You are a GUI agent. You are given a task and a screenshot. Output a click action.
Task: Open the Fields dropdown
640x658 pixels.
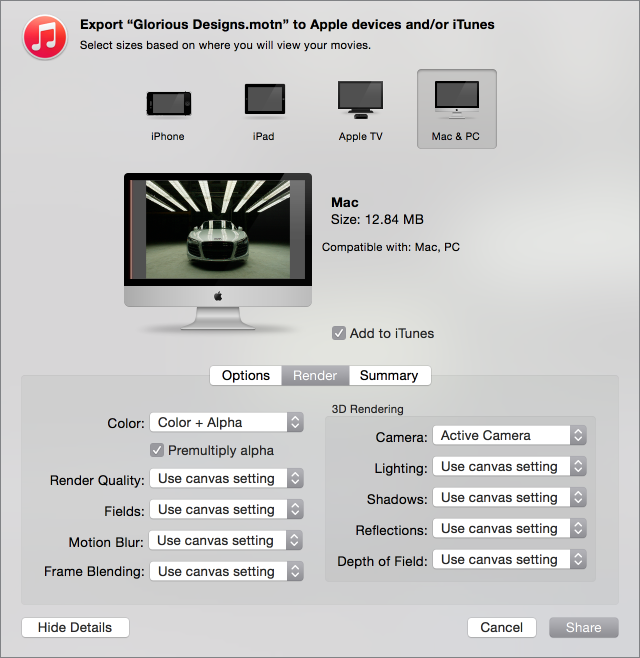[226, 509]
